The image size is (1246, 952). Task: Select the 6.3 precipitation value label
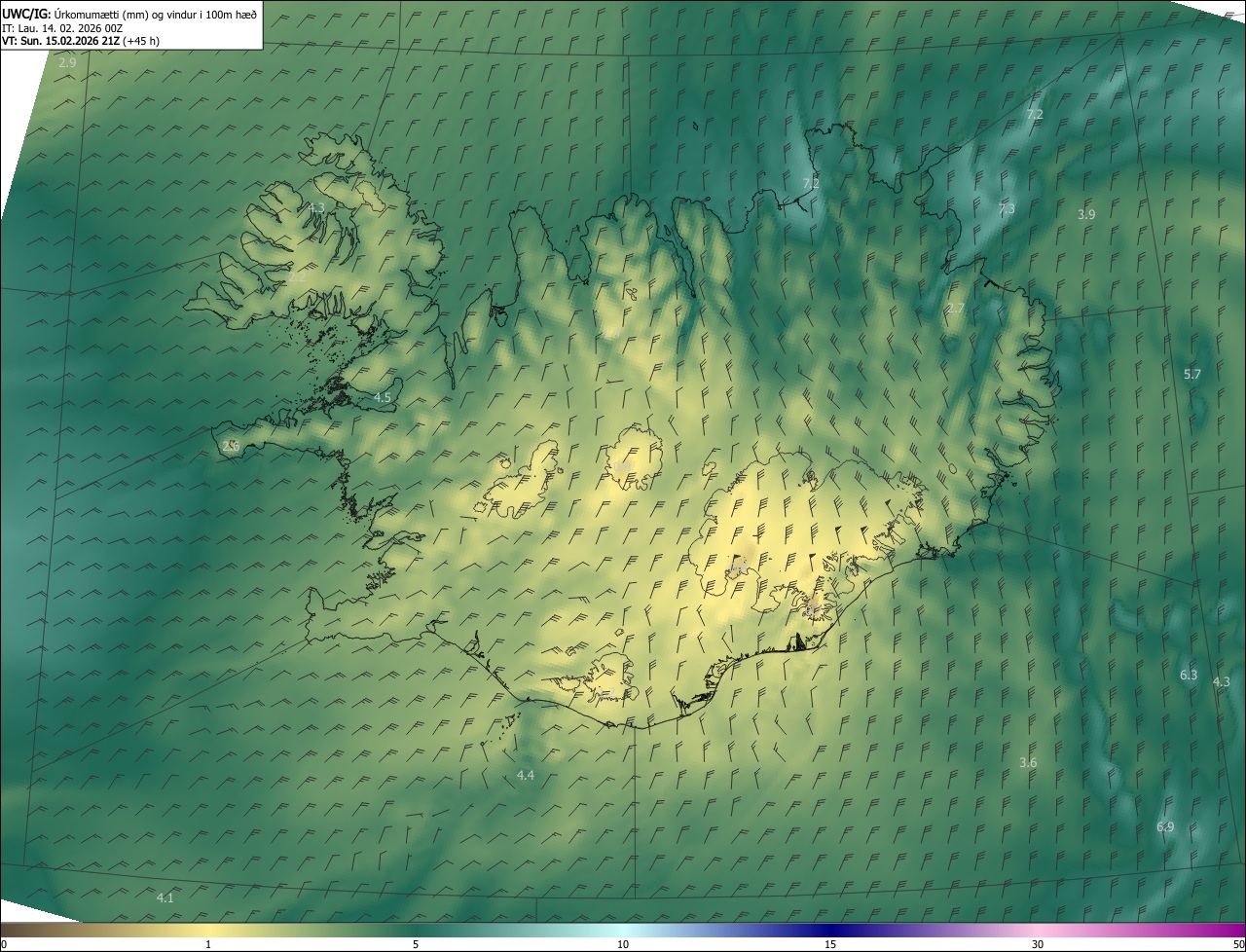pos(1189,675)
